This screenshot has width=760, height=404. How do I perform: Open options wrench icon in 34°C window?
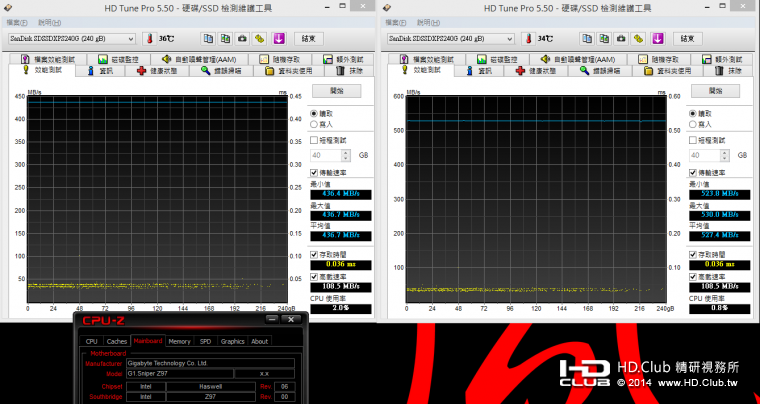638,39
